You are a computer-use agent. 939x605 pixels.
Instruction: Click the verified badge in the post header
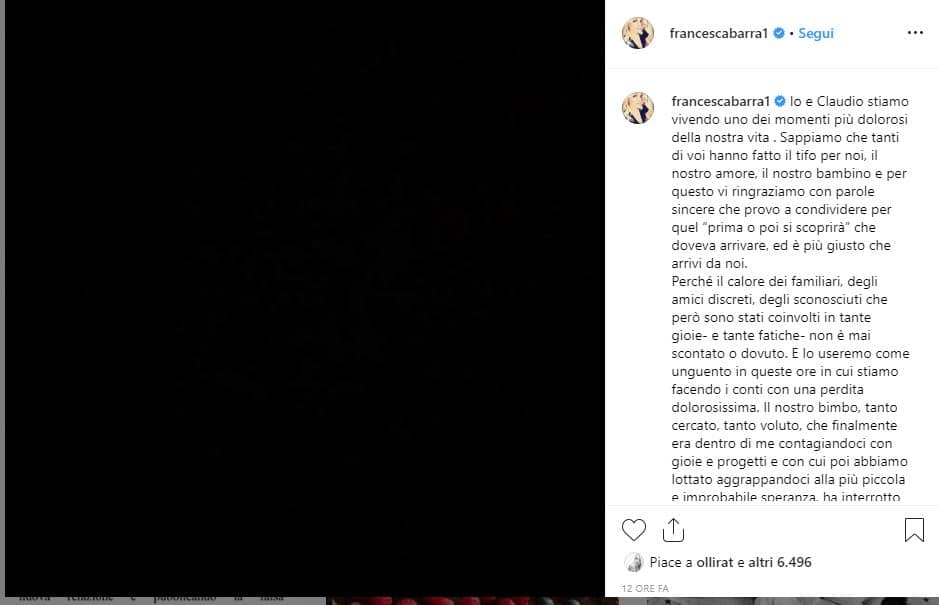pos(779,33)
